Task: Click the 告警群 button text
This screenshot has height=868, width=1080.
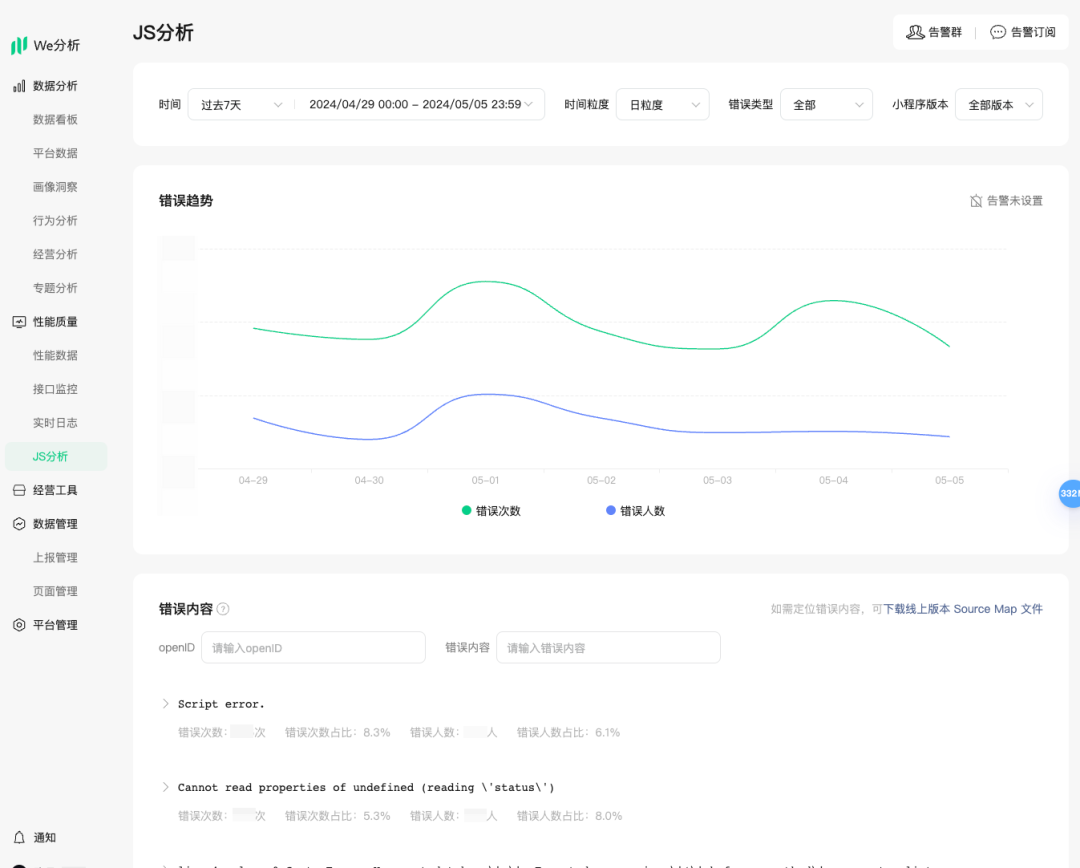Action: pos(945,32)
